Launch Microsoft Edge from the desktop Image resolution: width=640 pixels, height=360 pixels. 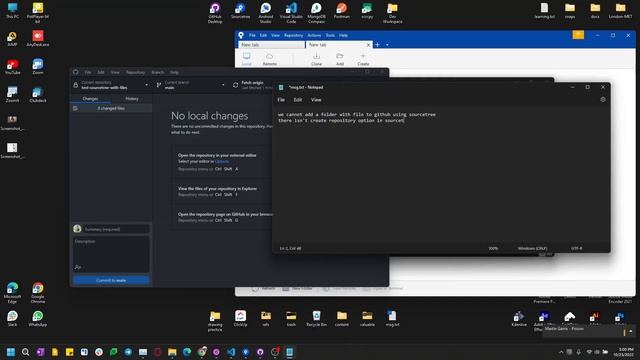point(12,293)
